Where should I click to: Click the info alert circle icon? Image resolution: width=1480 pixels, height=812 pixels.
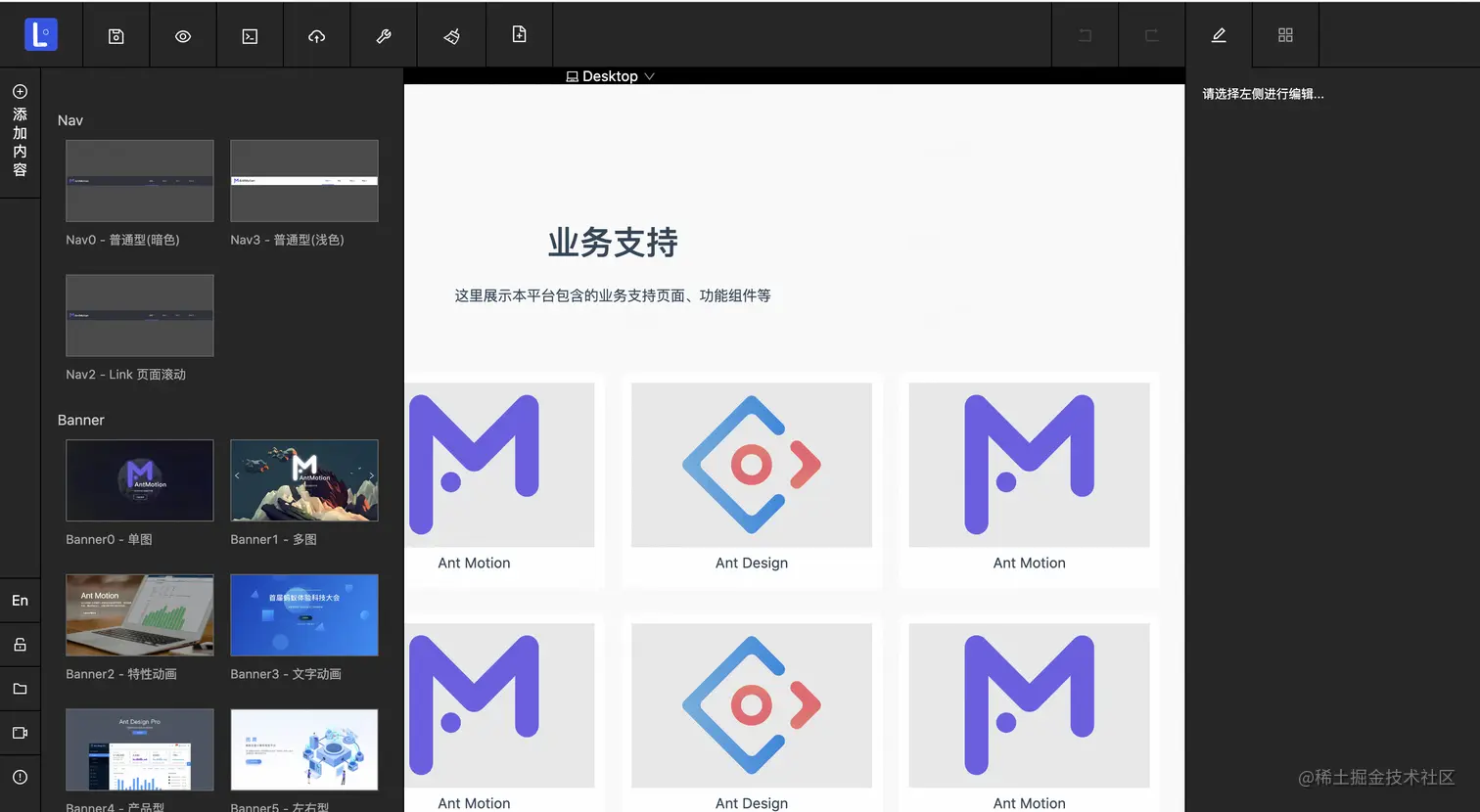(20, 777)
